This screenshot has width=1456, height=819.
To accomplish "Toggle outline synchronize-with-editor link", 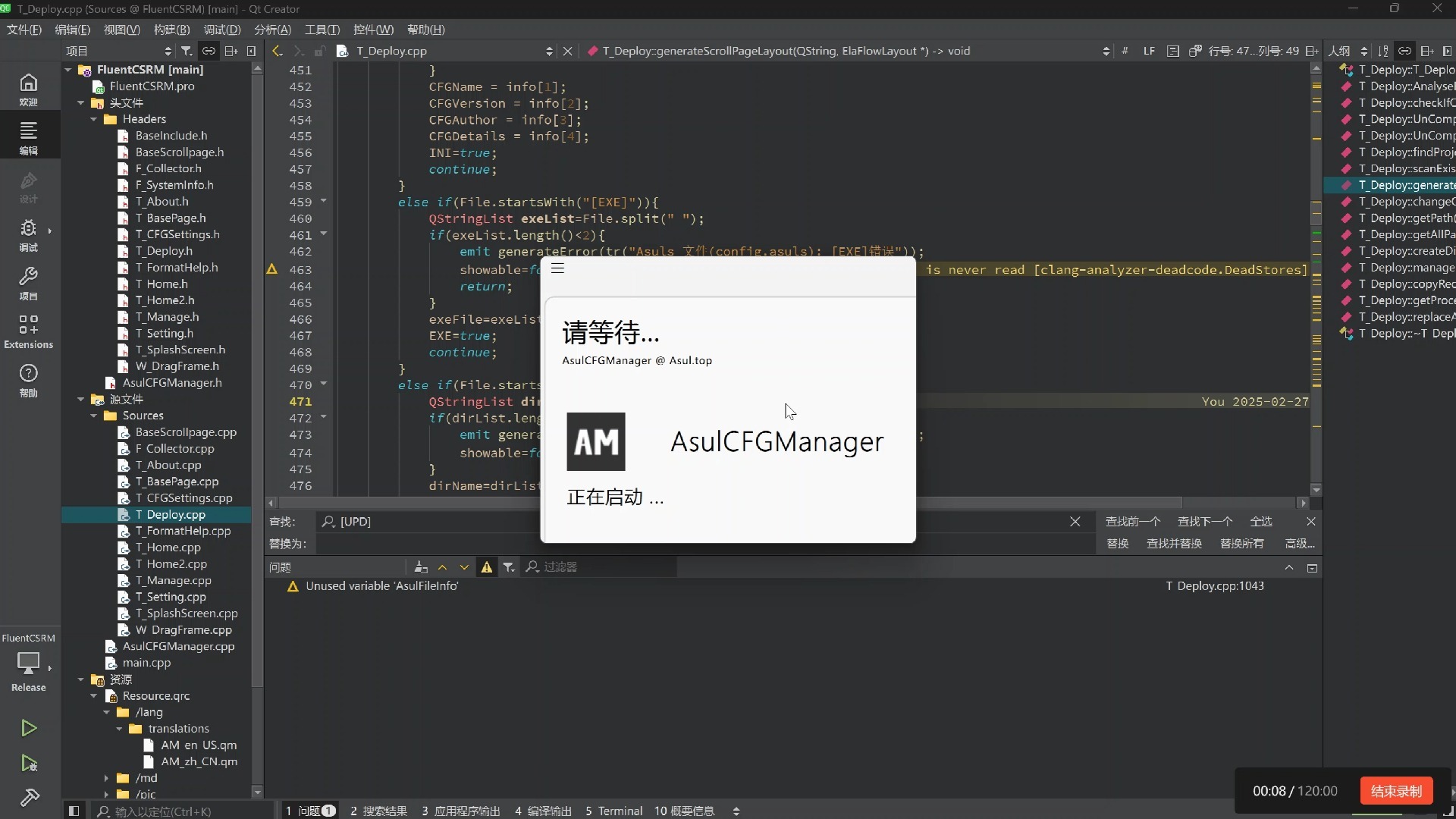I will 1404,51.
